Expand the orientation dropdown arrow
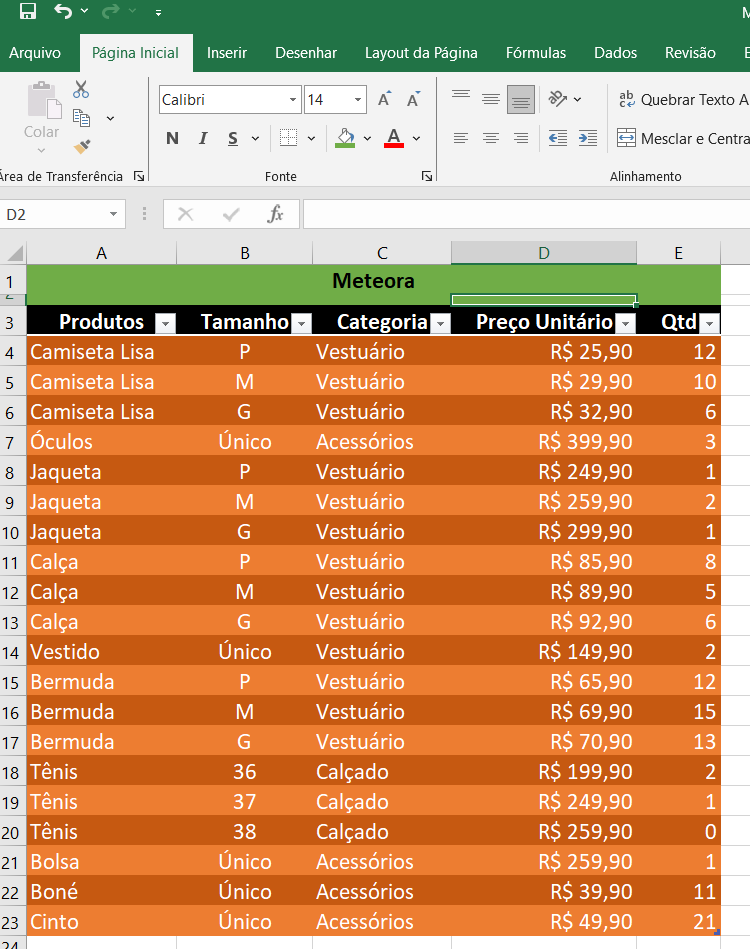750x949 pixels. (577, 99)
